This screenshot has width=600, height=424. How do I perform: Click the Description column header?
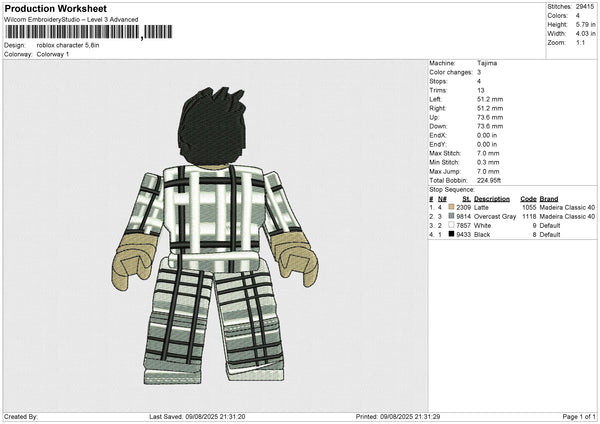click(492, 199)
